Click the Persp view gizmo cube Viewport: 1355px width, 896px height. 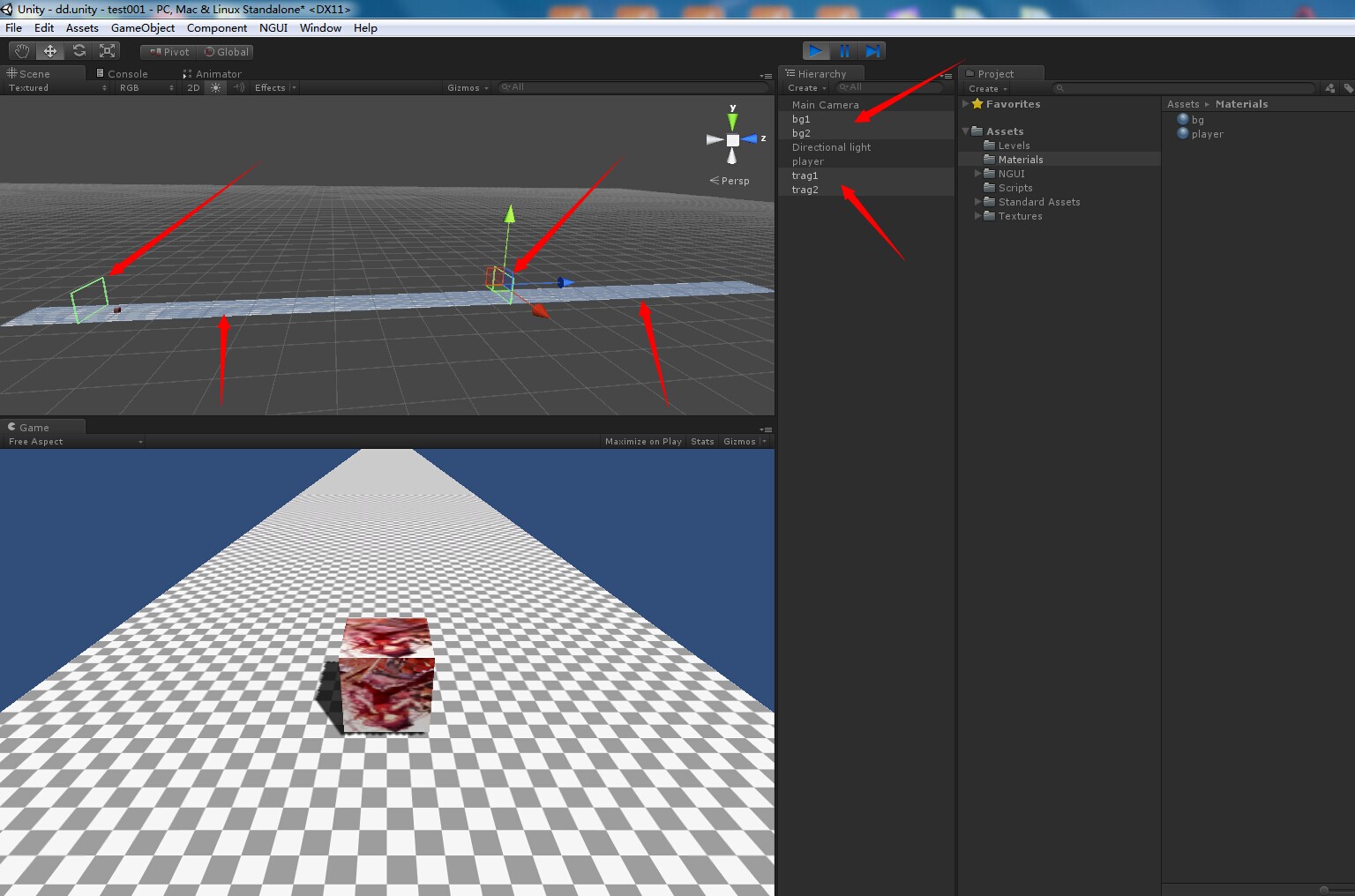[732, 138]
